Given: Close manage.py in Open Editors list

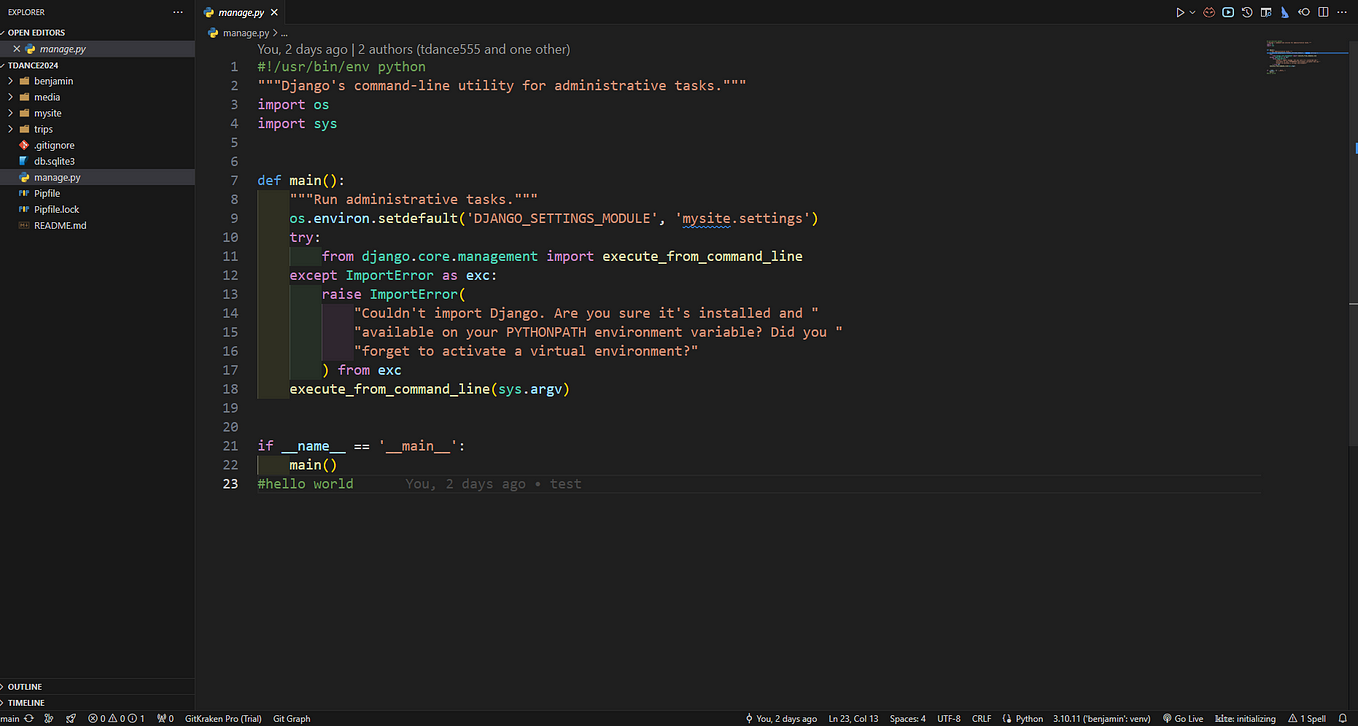Looking at the screenshot, I should point(16,49).
